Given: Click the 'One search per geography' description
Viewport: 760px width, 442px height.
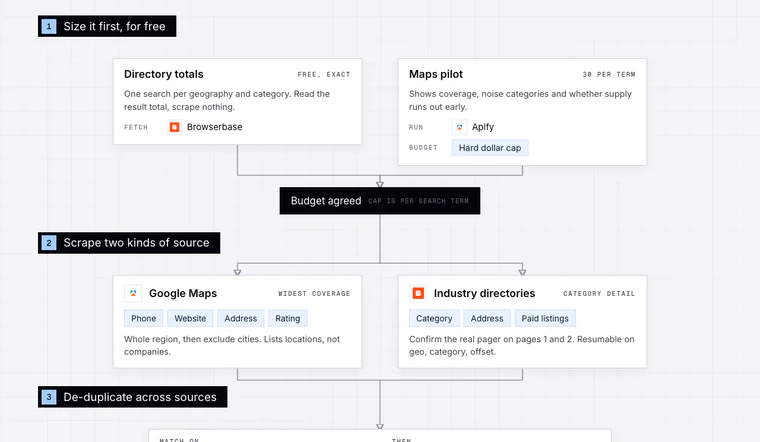Looking at the screenshot, I should point(227,100).
